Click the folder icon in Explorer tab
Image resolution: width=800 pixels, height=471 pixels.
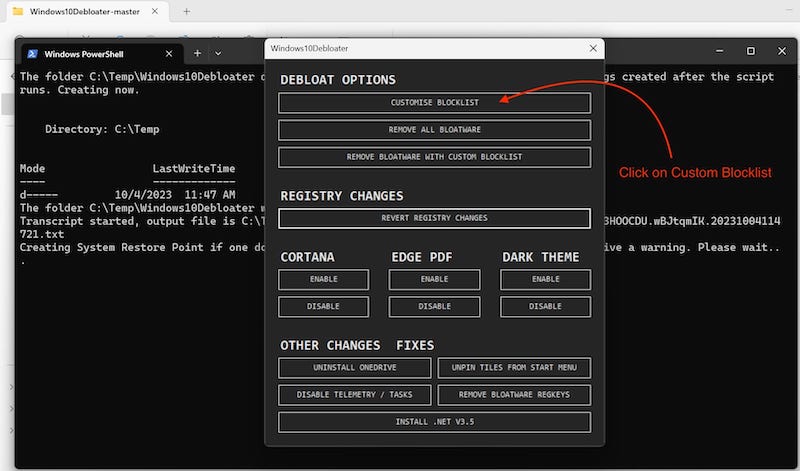[x=18, y=11]
